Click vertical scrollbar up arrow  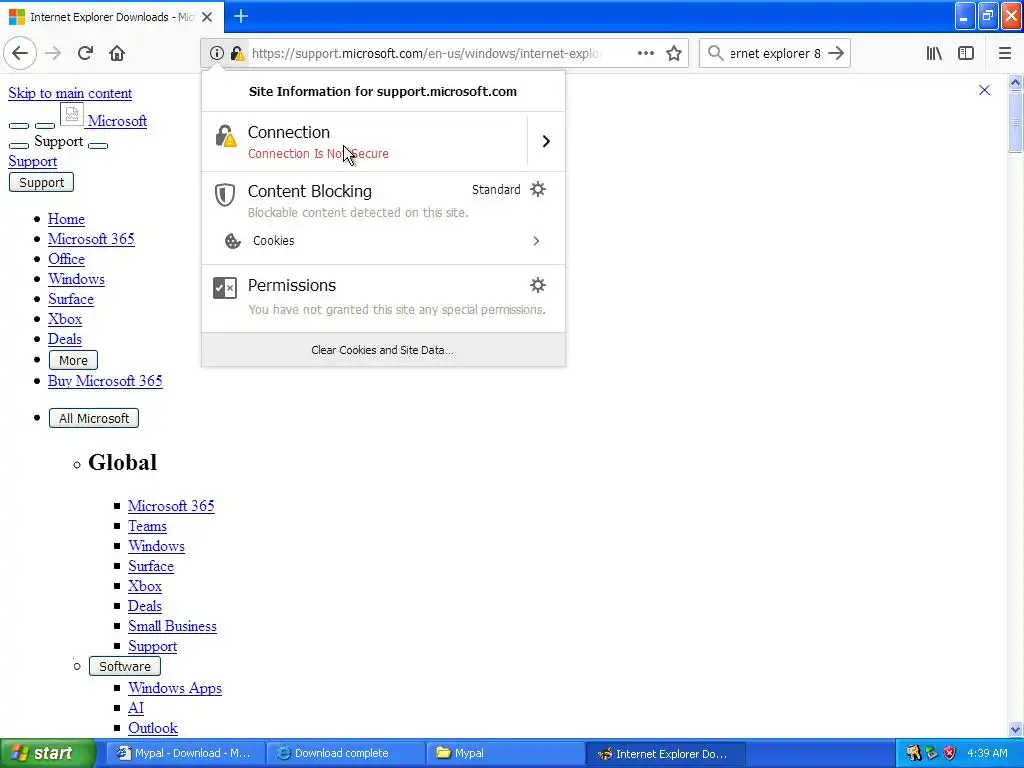(x=1015, y=82)
